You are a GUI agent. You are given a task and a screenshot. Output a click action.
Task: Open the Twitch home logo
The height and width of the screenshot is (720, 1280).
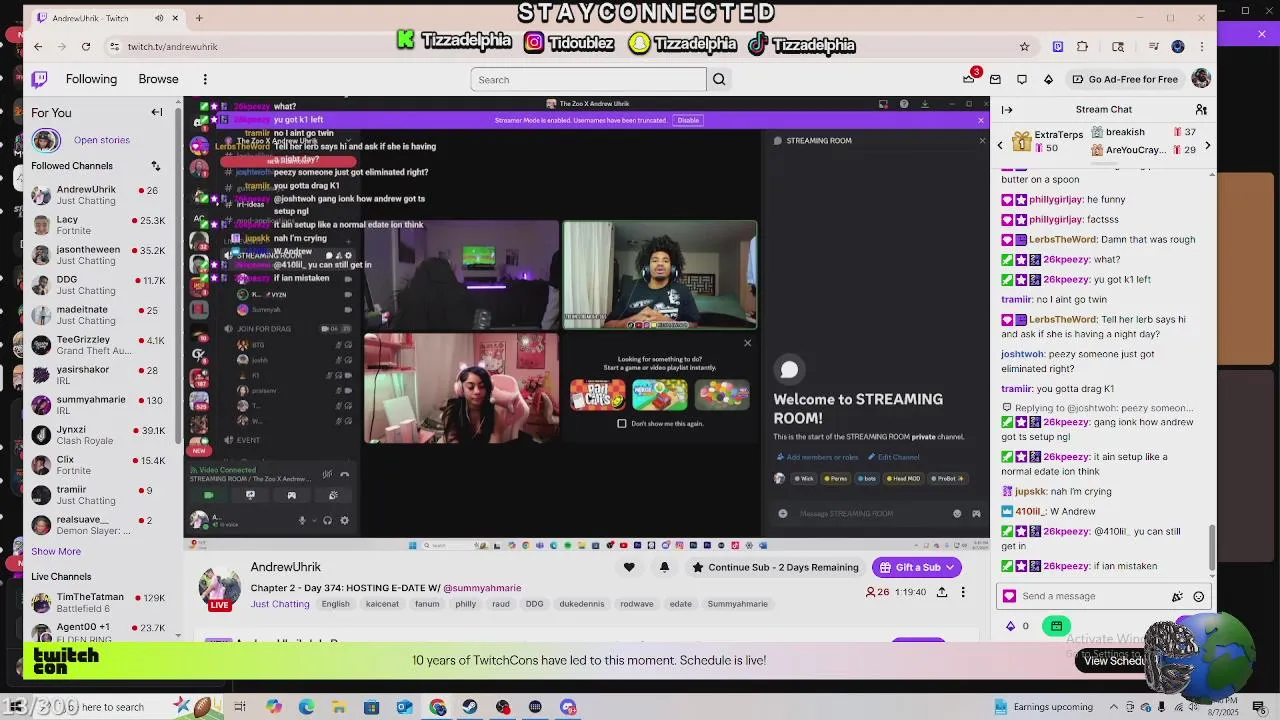coord(39,79)
